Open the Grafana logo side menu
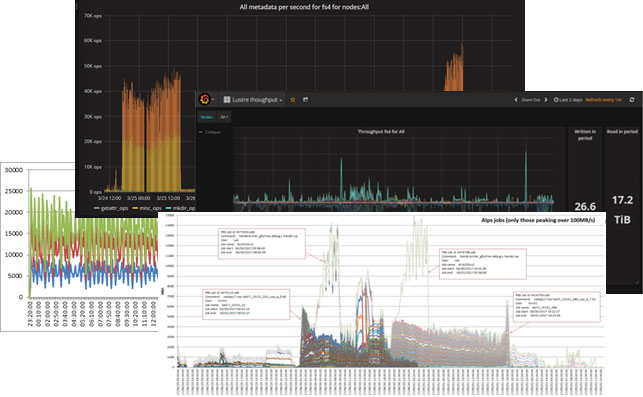This screenshot has width=643, height=397. click(x=205, y=99)
